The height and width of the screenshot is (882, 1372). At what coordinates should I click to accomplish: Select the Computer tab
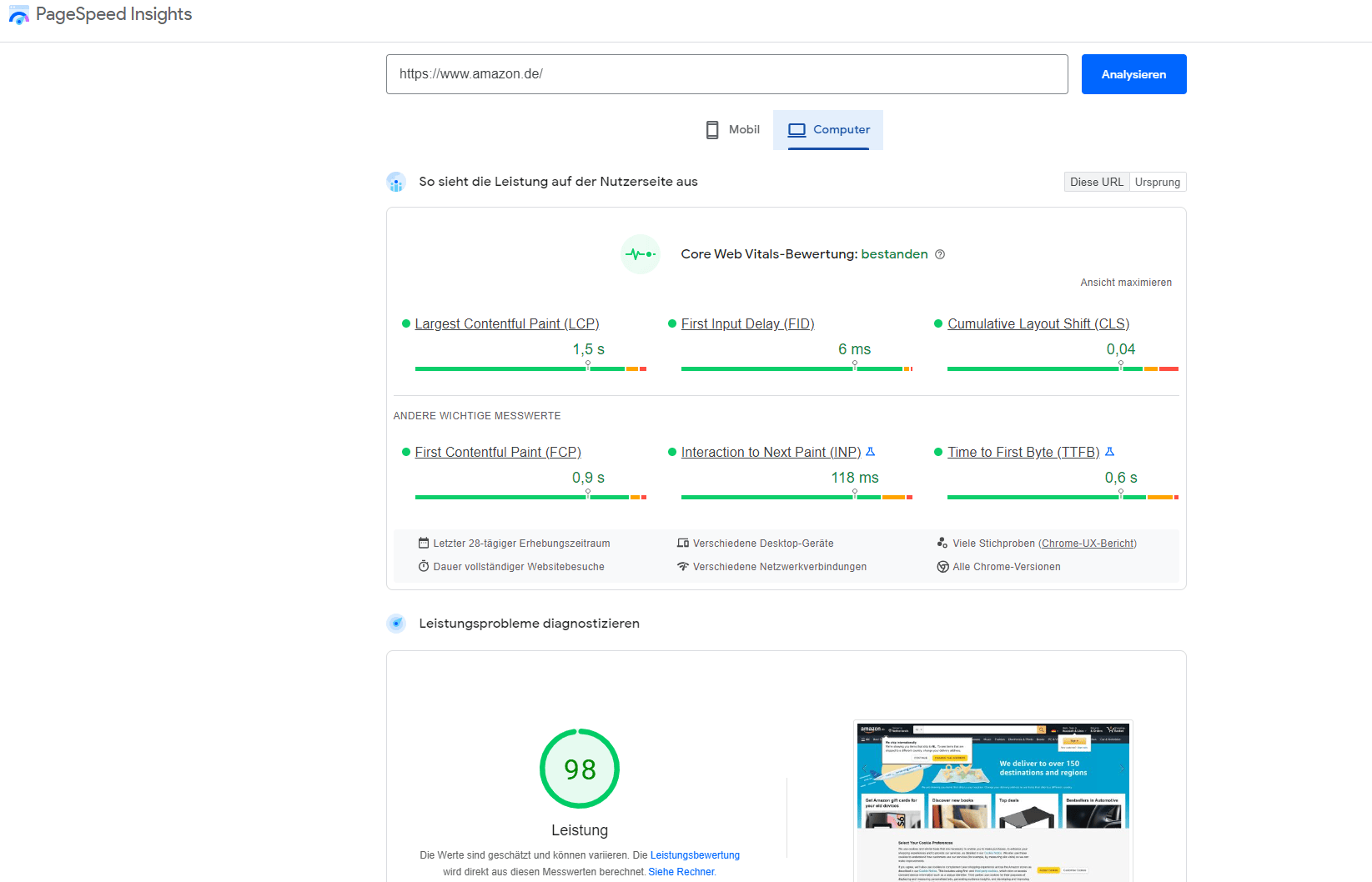(828, 130)
